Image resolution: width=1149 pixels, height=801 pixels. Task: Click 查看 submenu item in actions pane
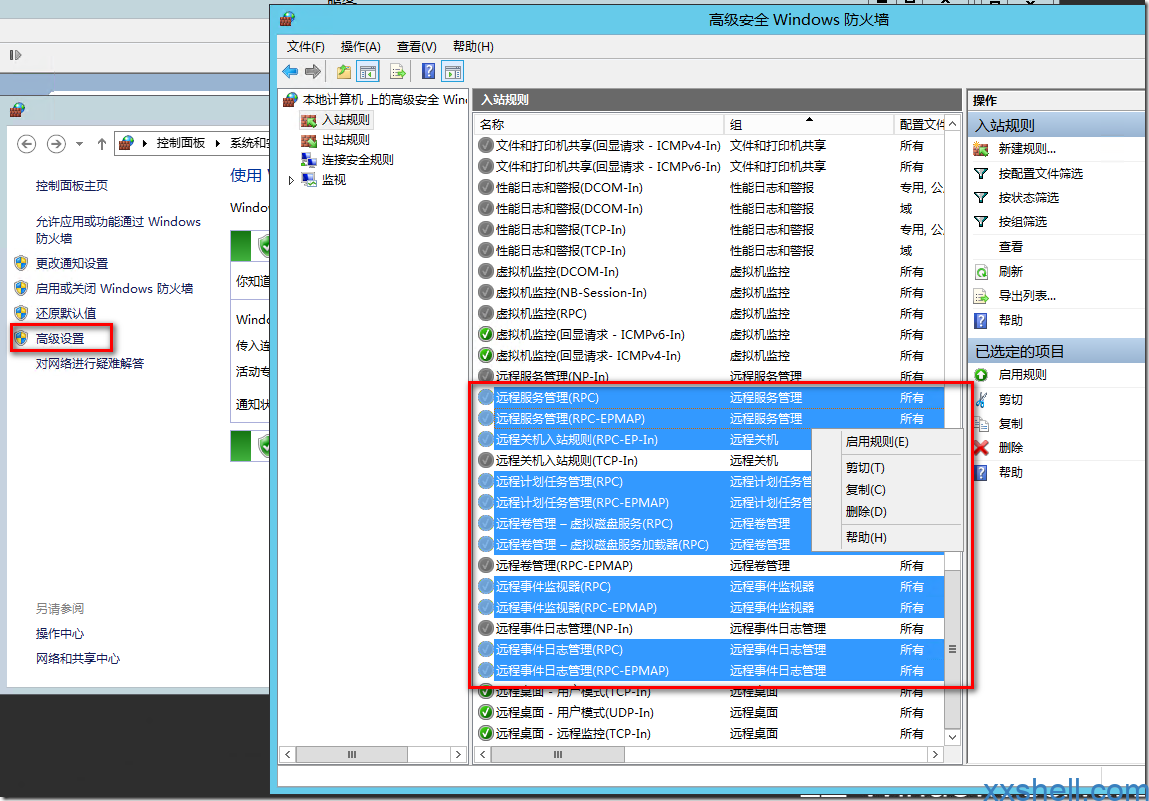[x=1011, y=247]
